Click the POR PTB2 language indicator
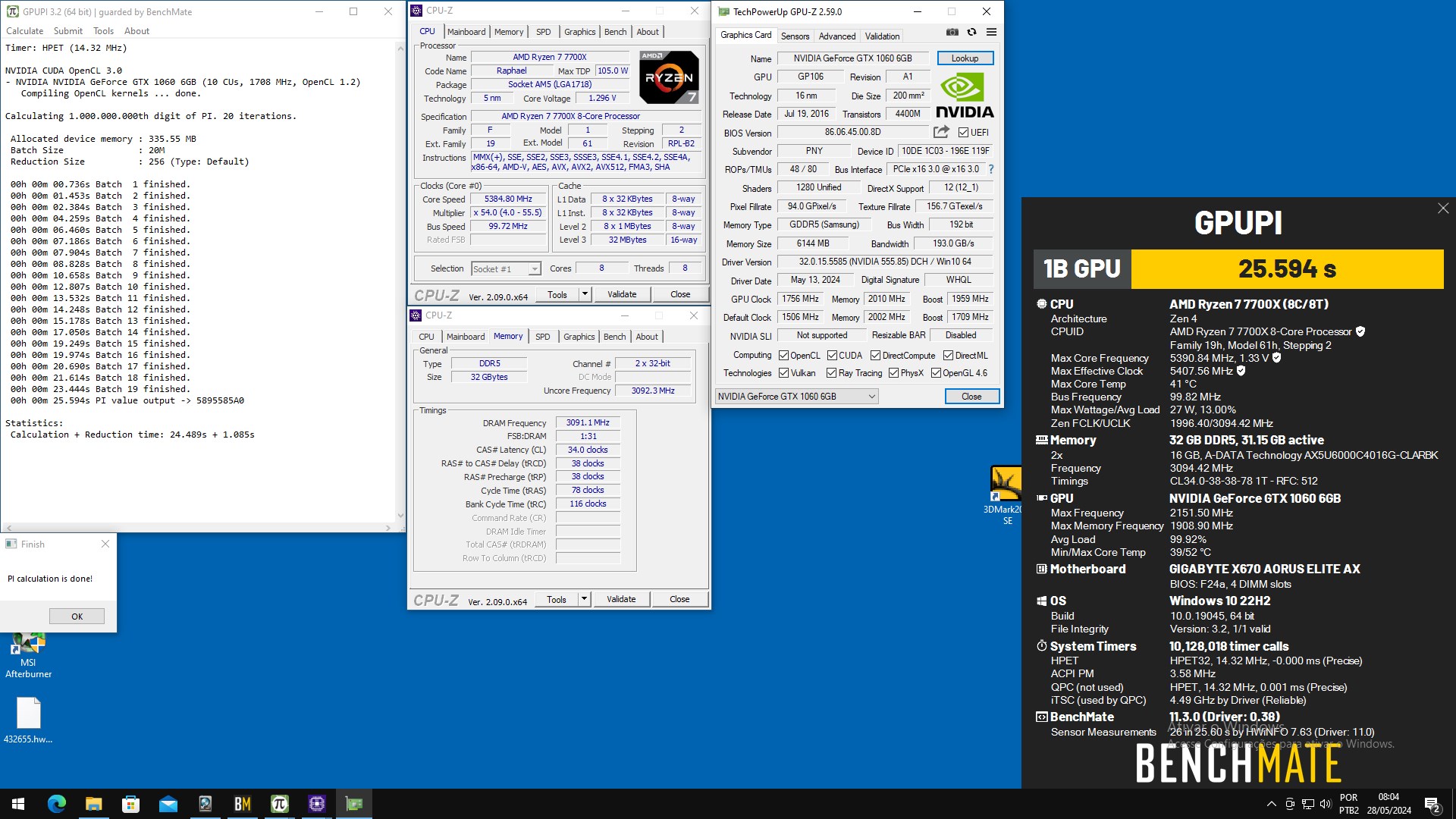Screen dimensions: 1456x819 (x=1349, y=804)
